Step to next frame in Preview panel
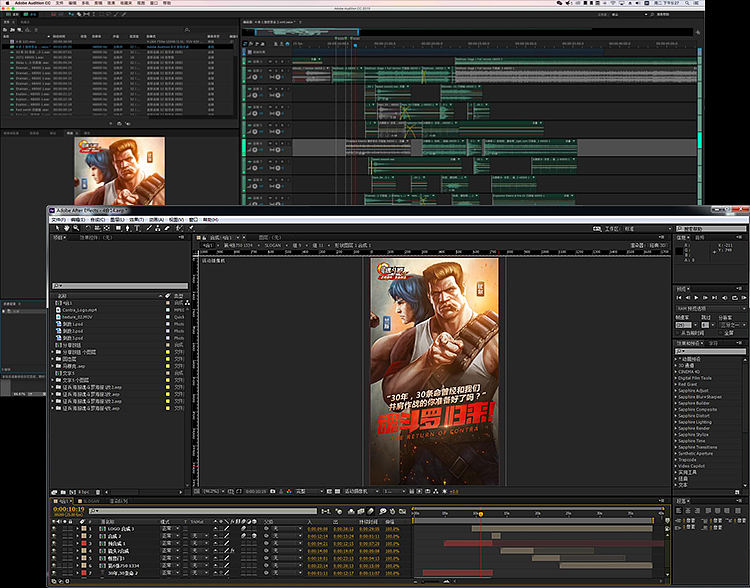The image size is (750, 588). coord(705,298)
